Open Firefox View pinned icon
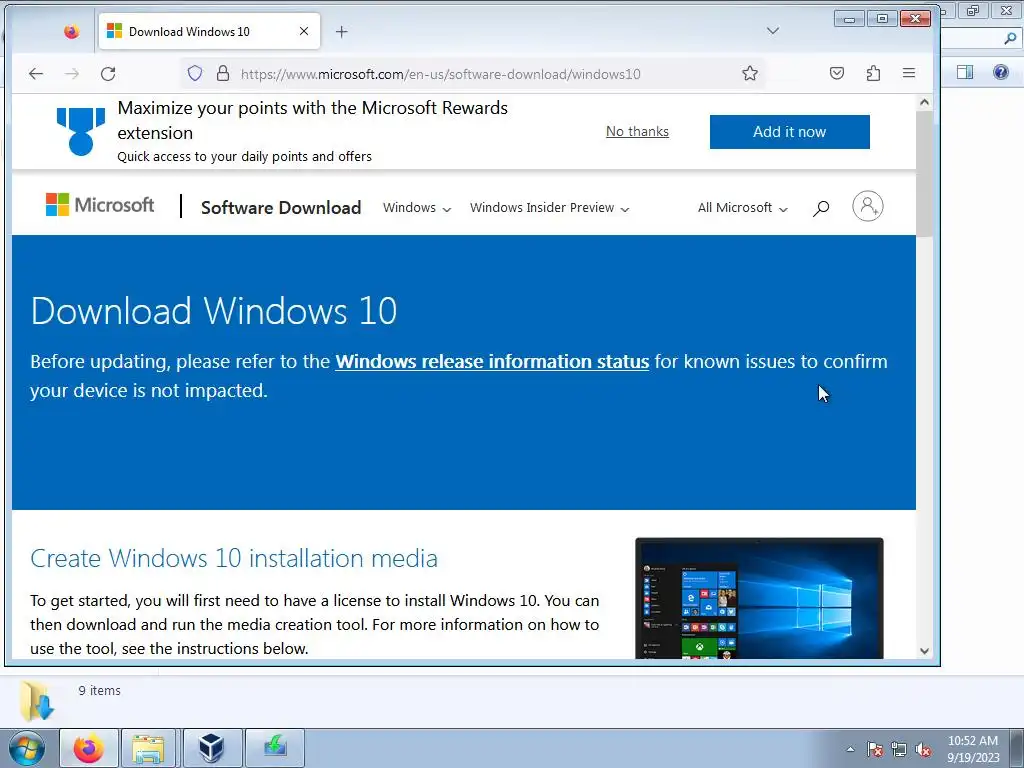 point(71,31)
